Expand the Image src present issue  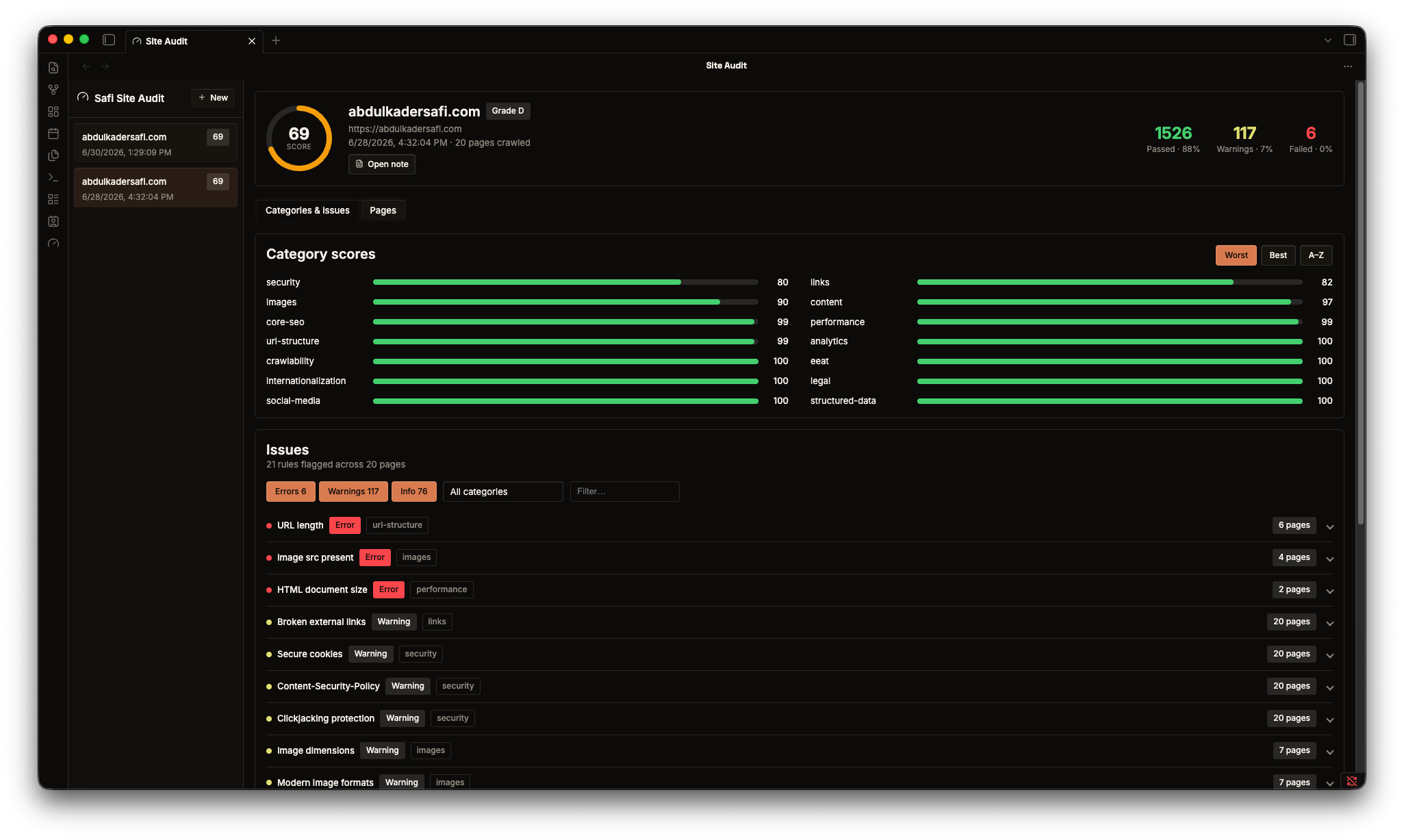click(x=1330, y=559)
